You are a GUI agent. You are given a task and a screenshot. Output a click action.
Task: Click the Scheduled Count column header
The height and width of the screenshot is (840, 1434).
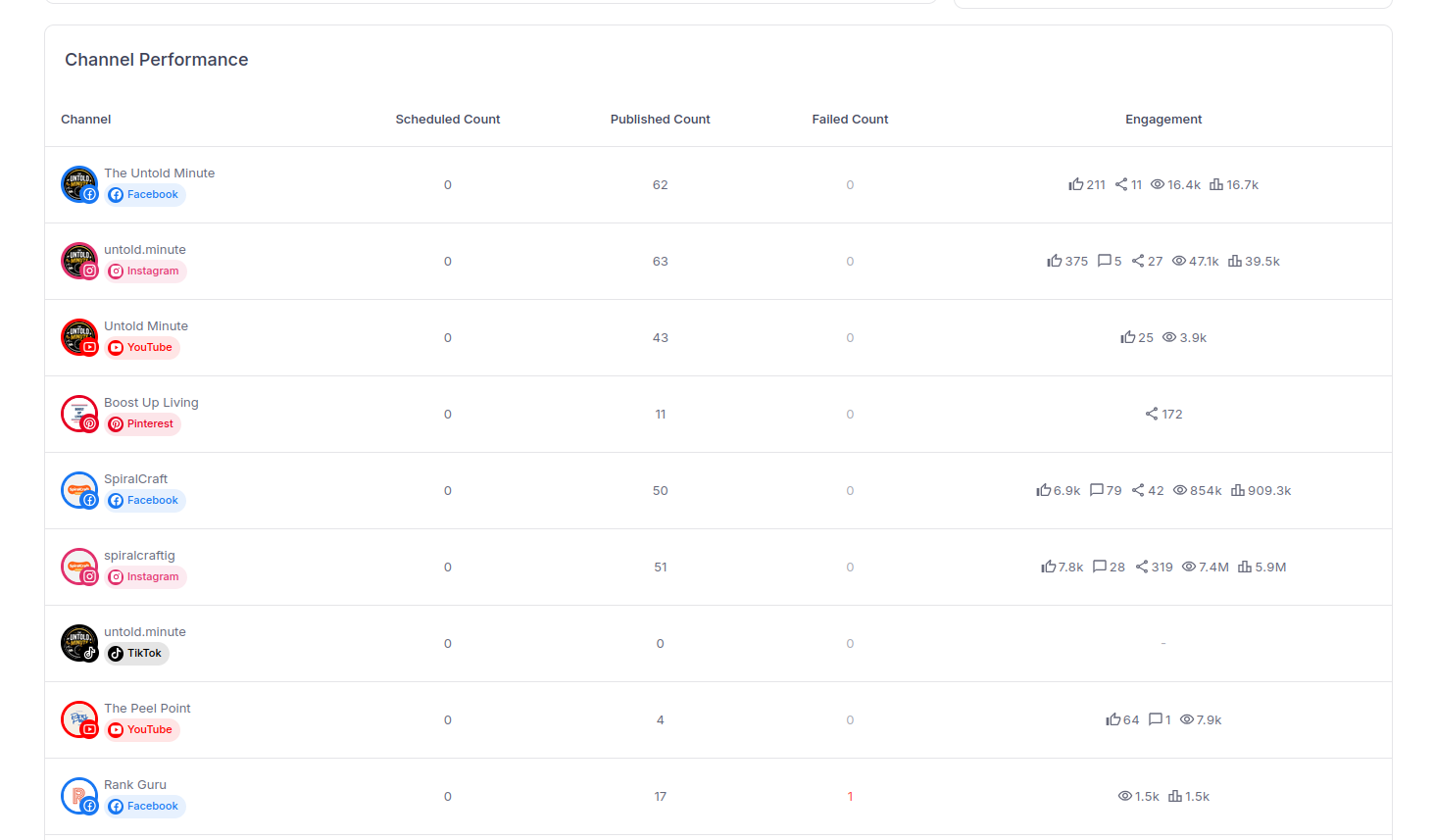[x=448, y=120]
